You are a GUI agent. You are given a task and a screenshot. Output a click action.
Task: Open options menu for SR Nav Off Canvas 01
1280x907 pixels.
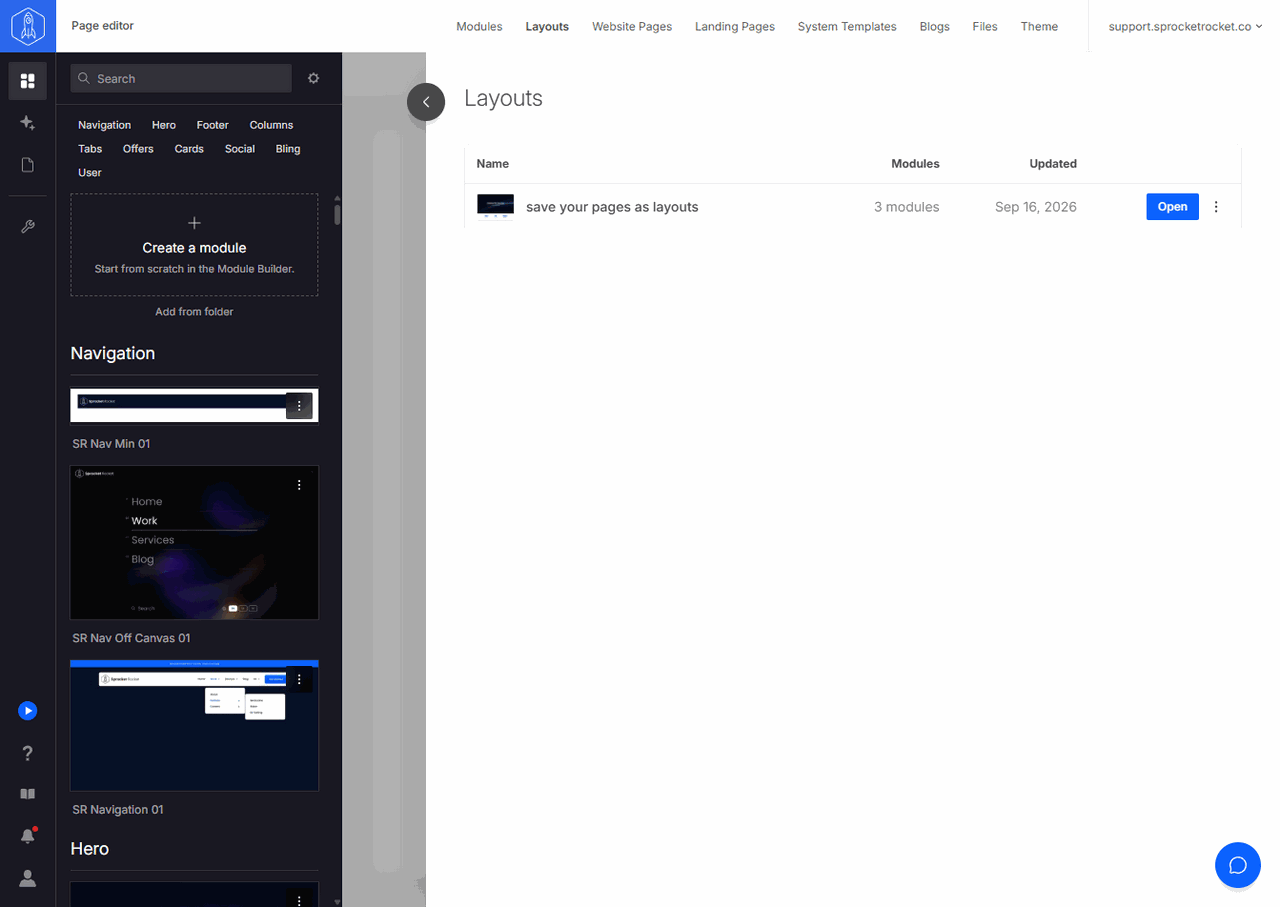tap(299, 485)
